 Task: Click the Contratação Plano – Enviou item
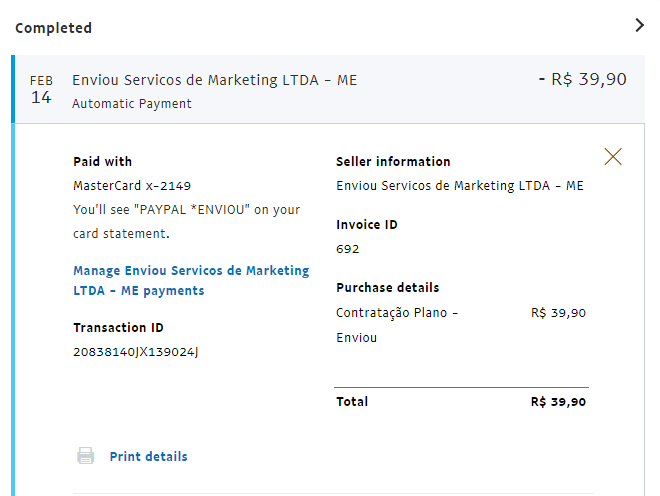(397, 325)
